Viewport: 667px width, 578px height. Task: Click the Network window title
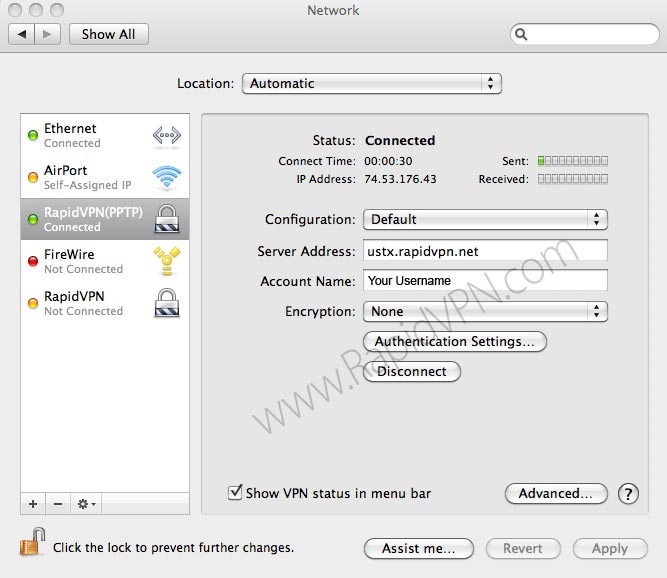[x=333, y=10]
